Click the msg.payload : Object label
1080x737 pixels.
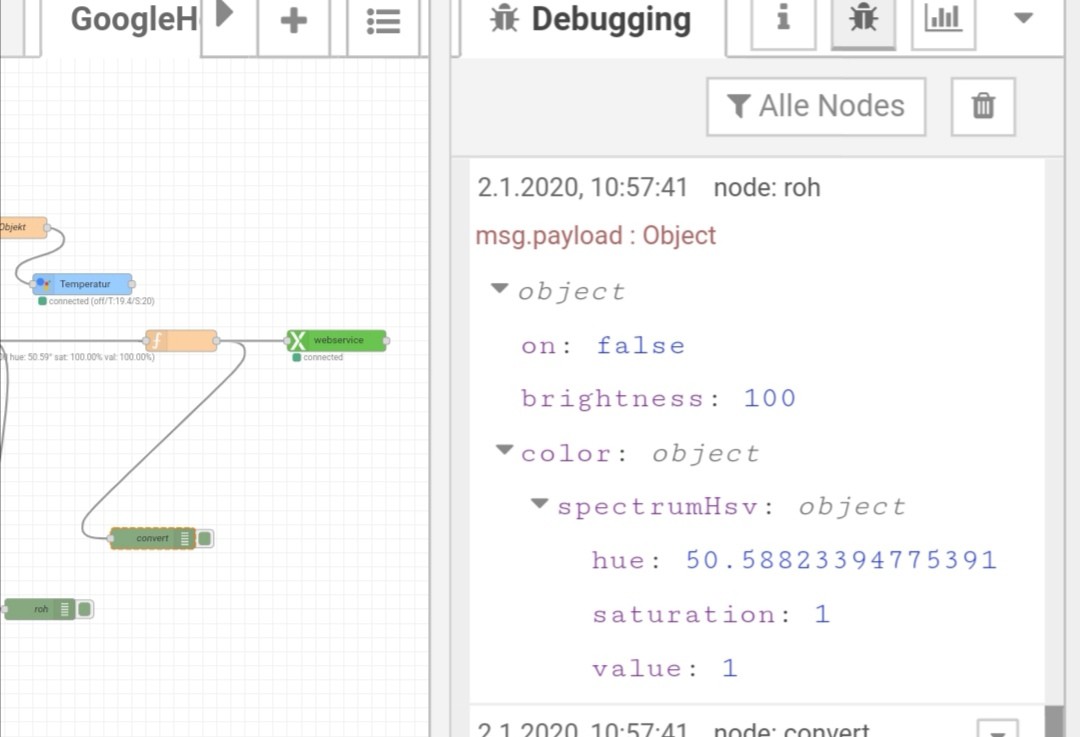click(596, 236)
